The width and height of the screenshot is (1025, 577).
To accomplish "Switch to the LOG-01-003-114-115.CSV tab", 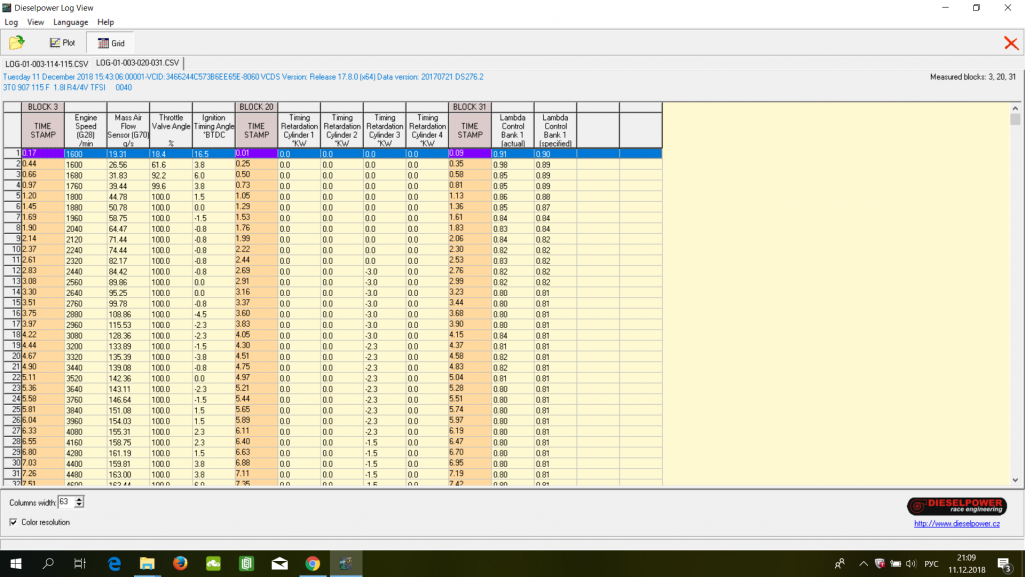I will (46, 63).
